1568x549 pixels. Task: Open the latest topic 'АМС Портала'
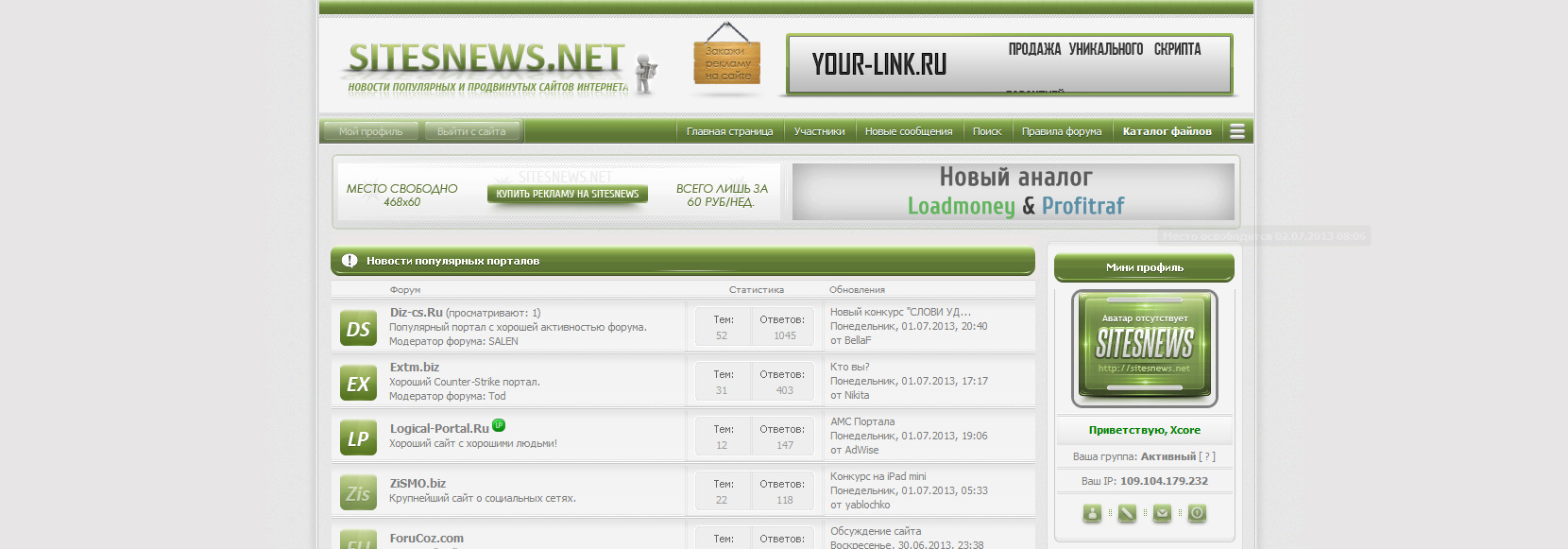862,421
